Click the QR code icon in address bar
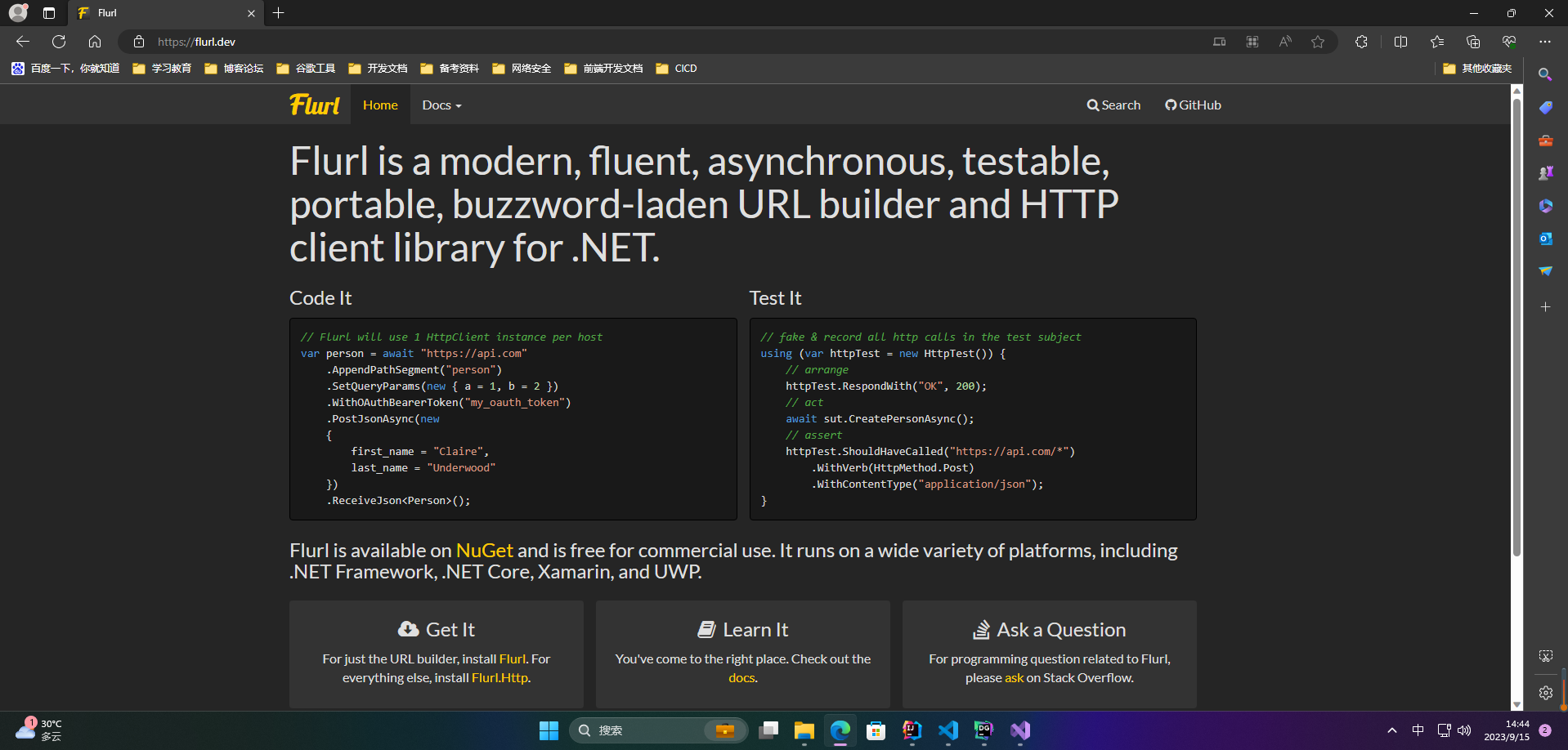1568x750 pixels. 1252,42
